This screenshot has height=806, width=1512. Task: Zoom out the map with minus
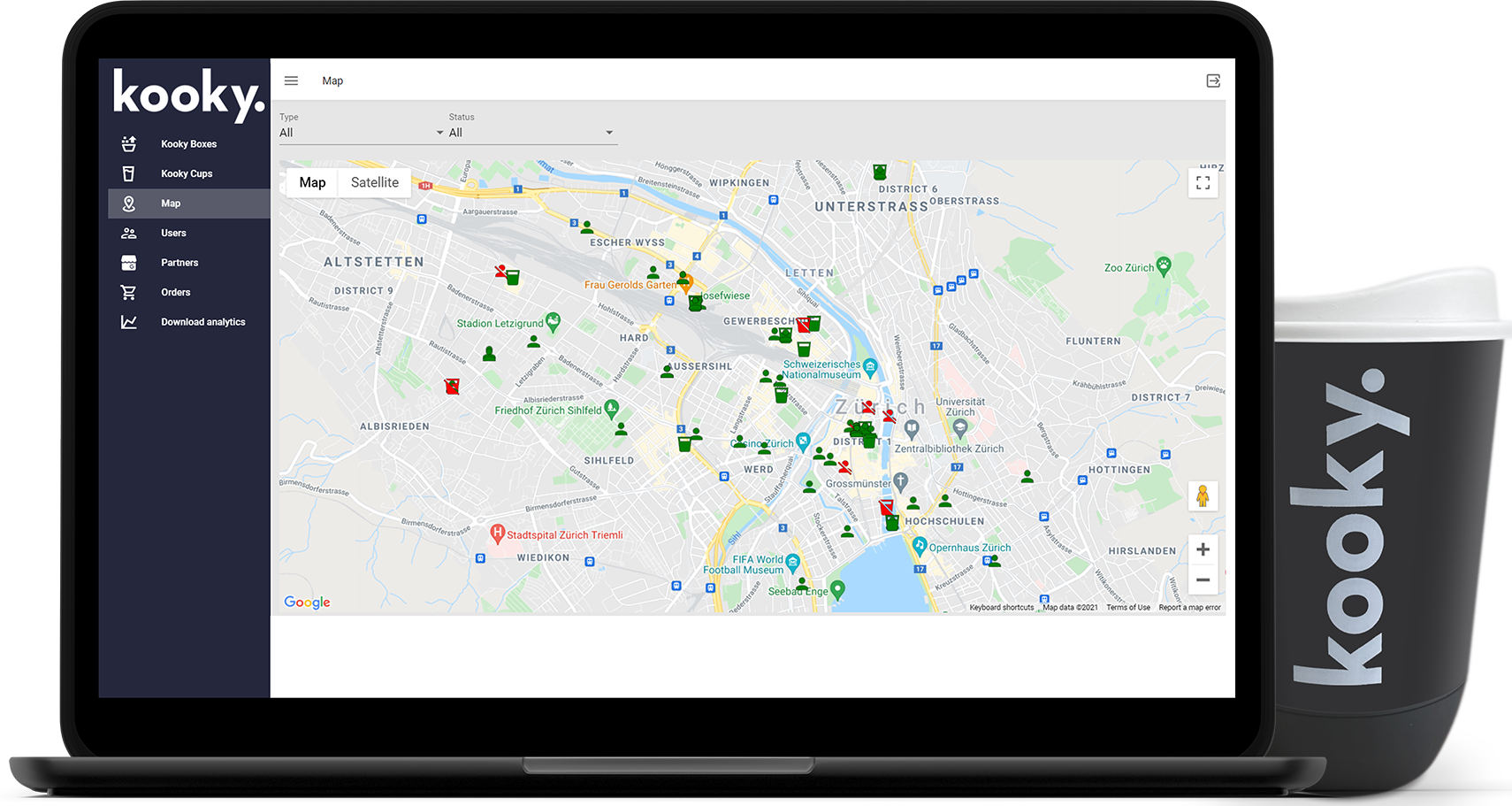1203,580
